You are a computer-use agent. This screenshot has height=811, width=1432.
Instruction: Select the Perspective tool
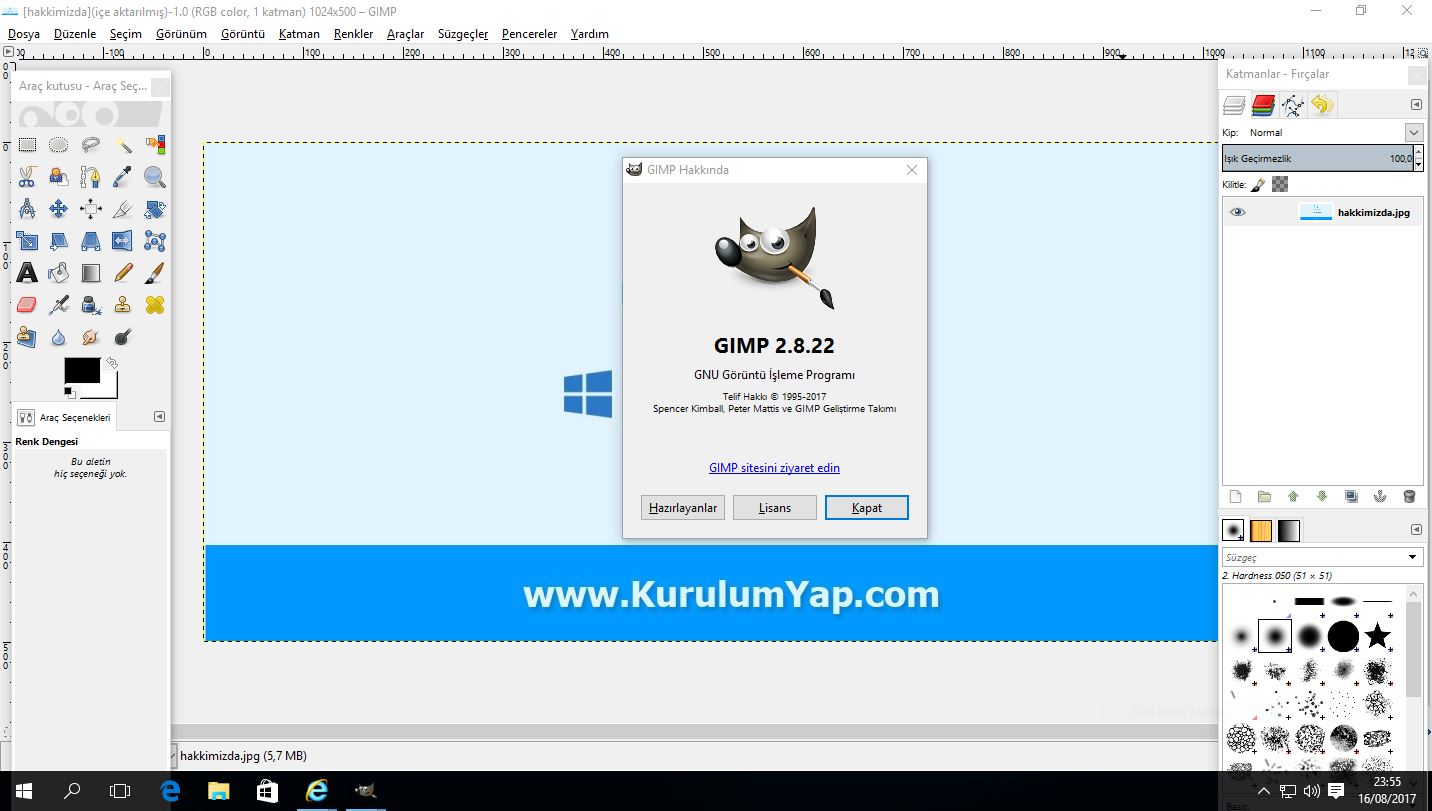click(x=91, y=241)
